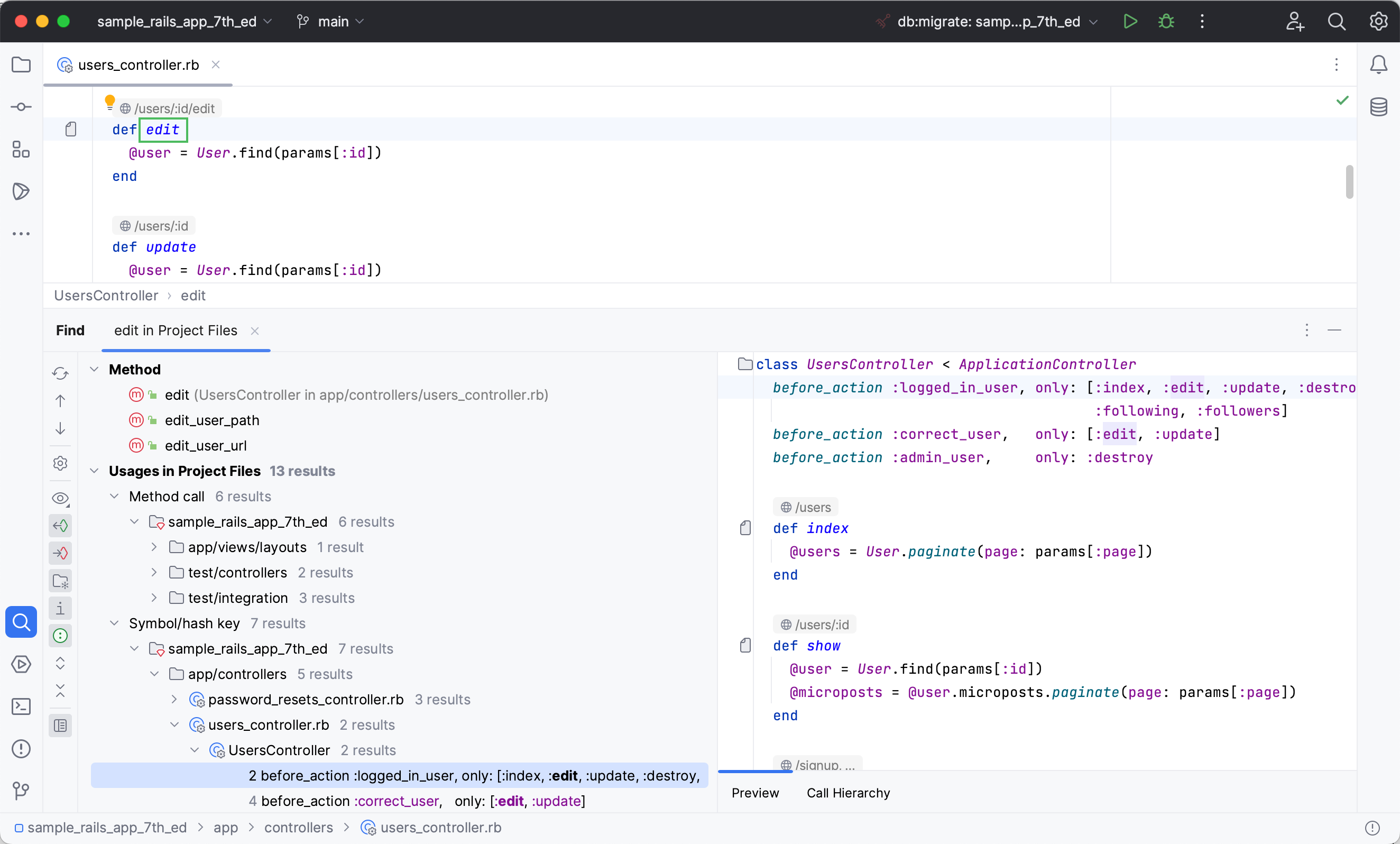1400x844 pixels.
Task: Select the users_controller.rb editor tab
Action: coord(138,65)
